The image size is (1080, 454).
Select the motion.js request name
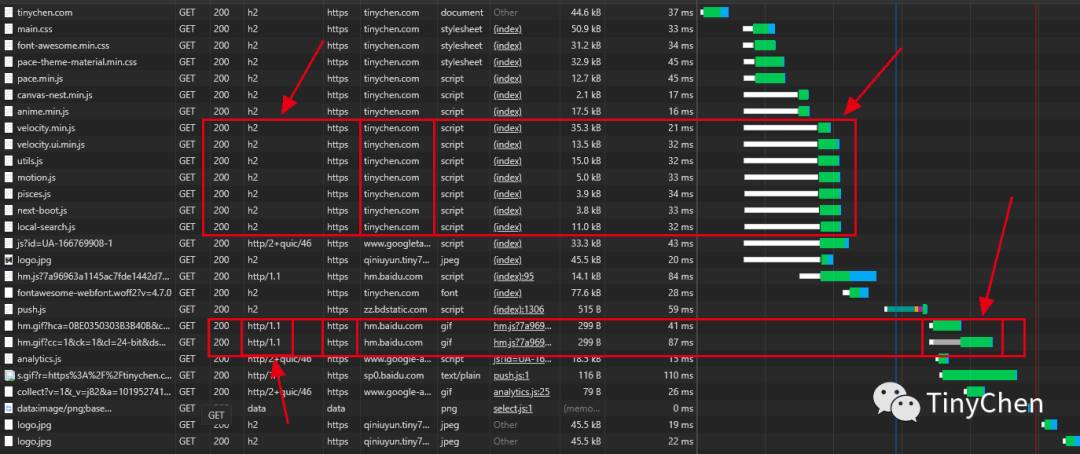tap(37, 177)
